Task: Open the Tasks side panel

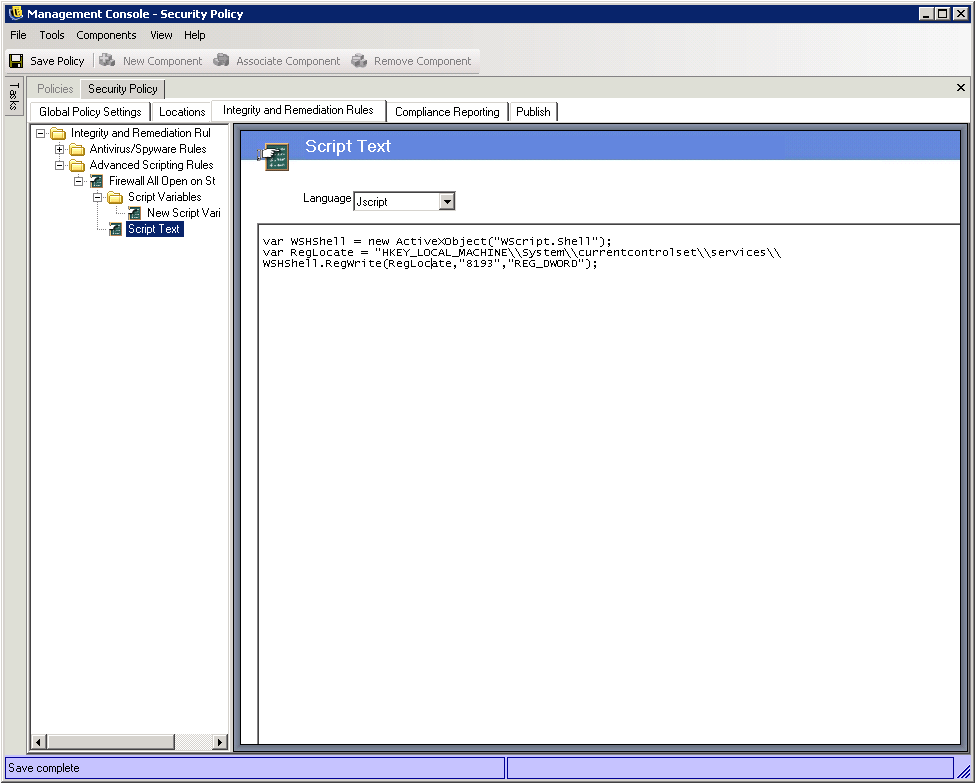Action: pyautogui.click(x=13, y=97)
